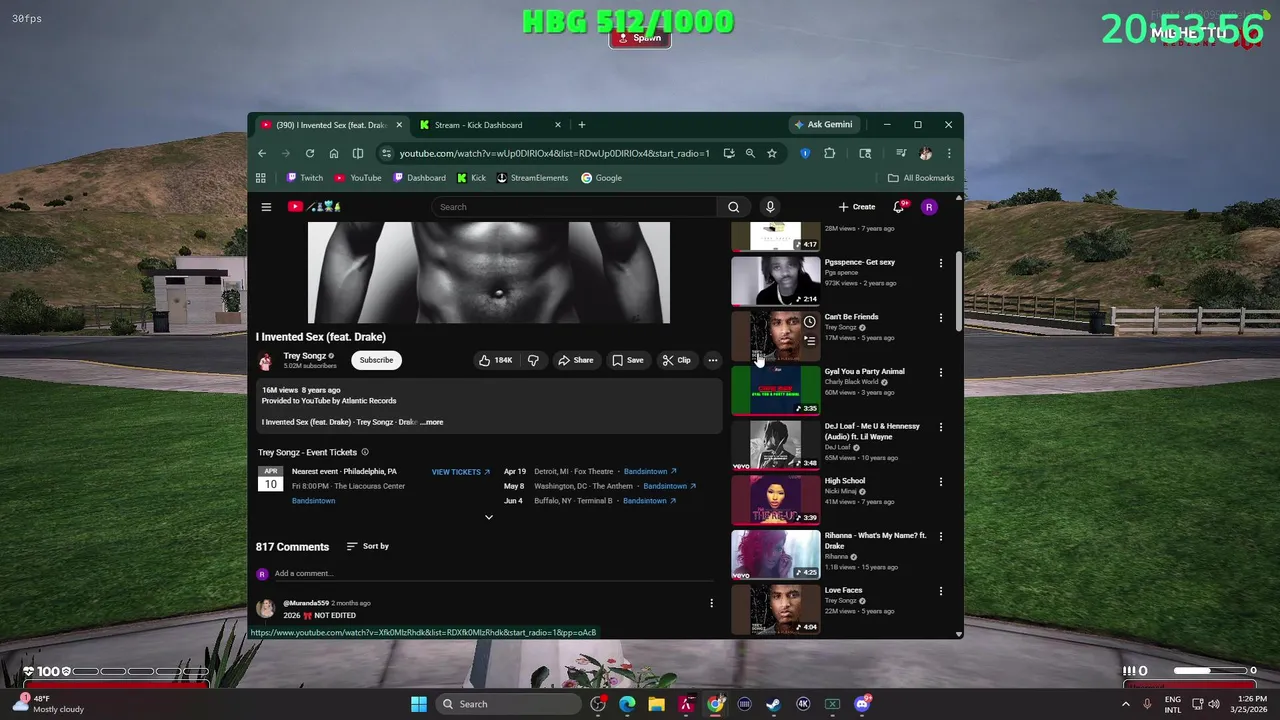The height and width of the screenshot is (720, 1280).
Task: Open Microsoft Edge from the taskbar
Action: coord(627,704)
